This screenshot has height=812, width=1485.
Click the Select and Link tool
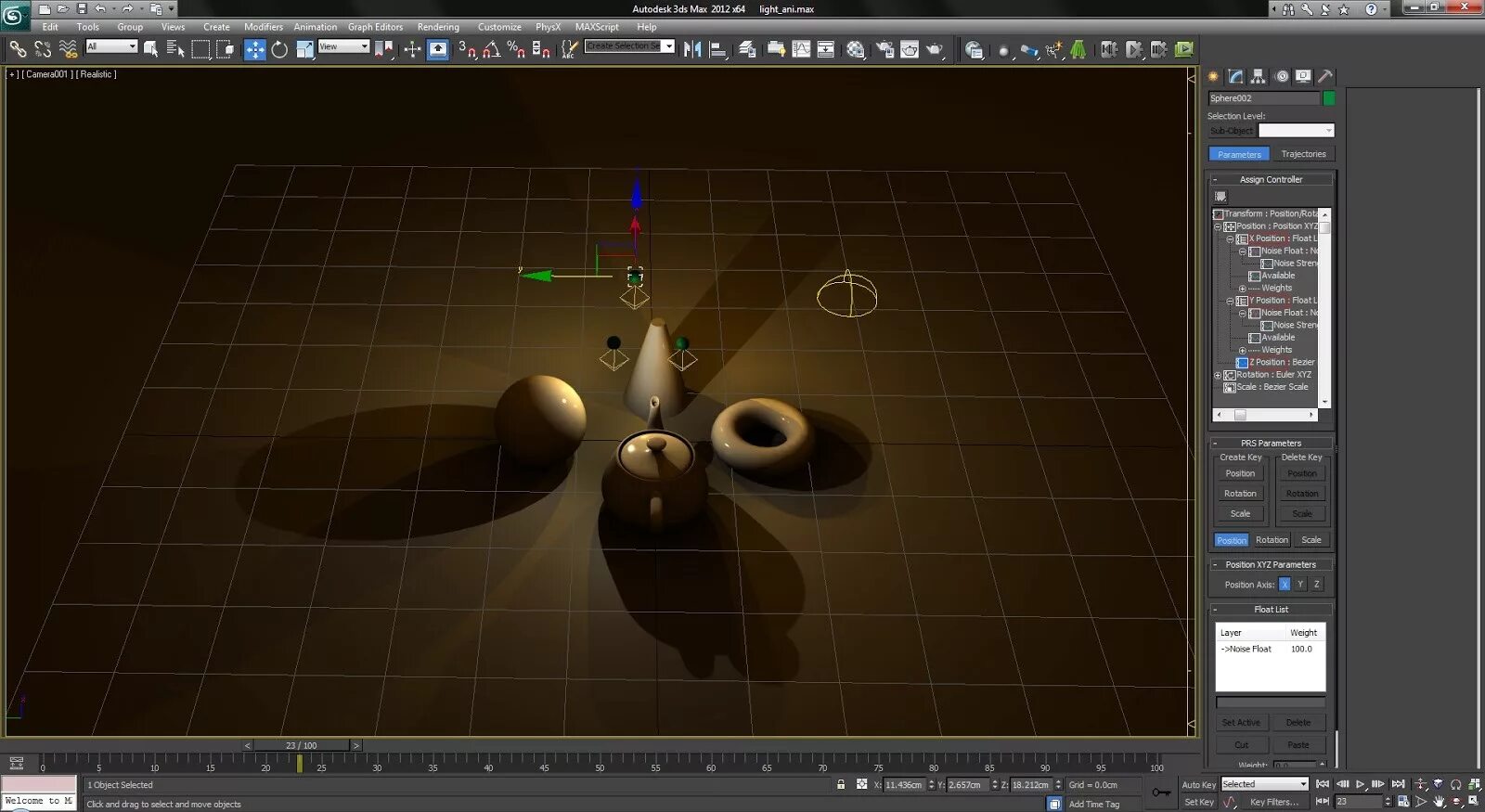pos(18,50)
